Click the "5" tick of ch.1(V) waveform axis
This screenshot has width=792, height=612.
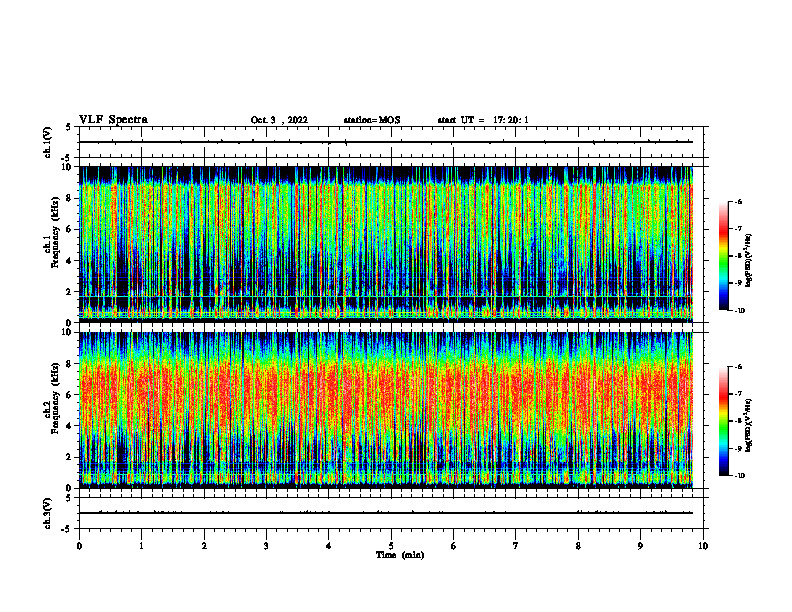[70, 127]
